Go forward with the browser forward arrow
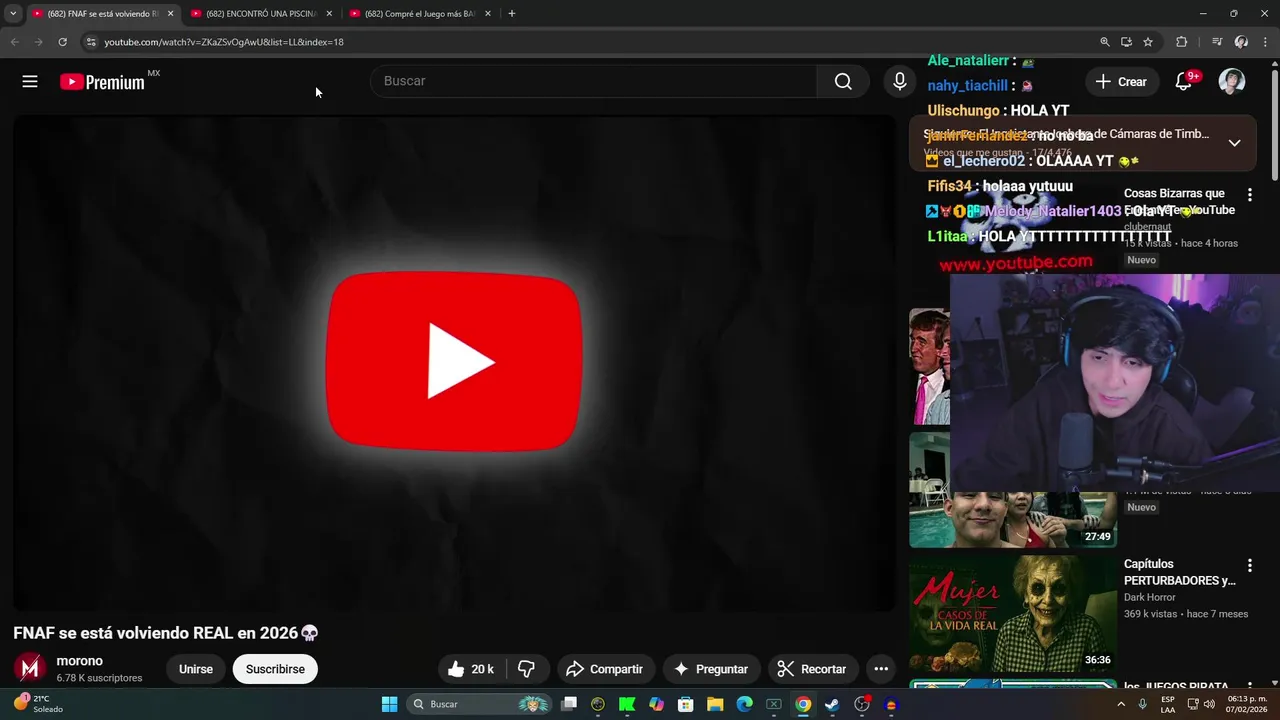Image resolution: width=1280 pixels, height=720 pixels. (x=38, y=42)
